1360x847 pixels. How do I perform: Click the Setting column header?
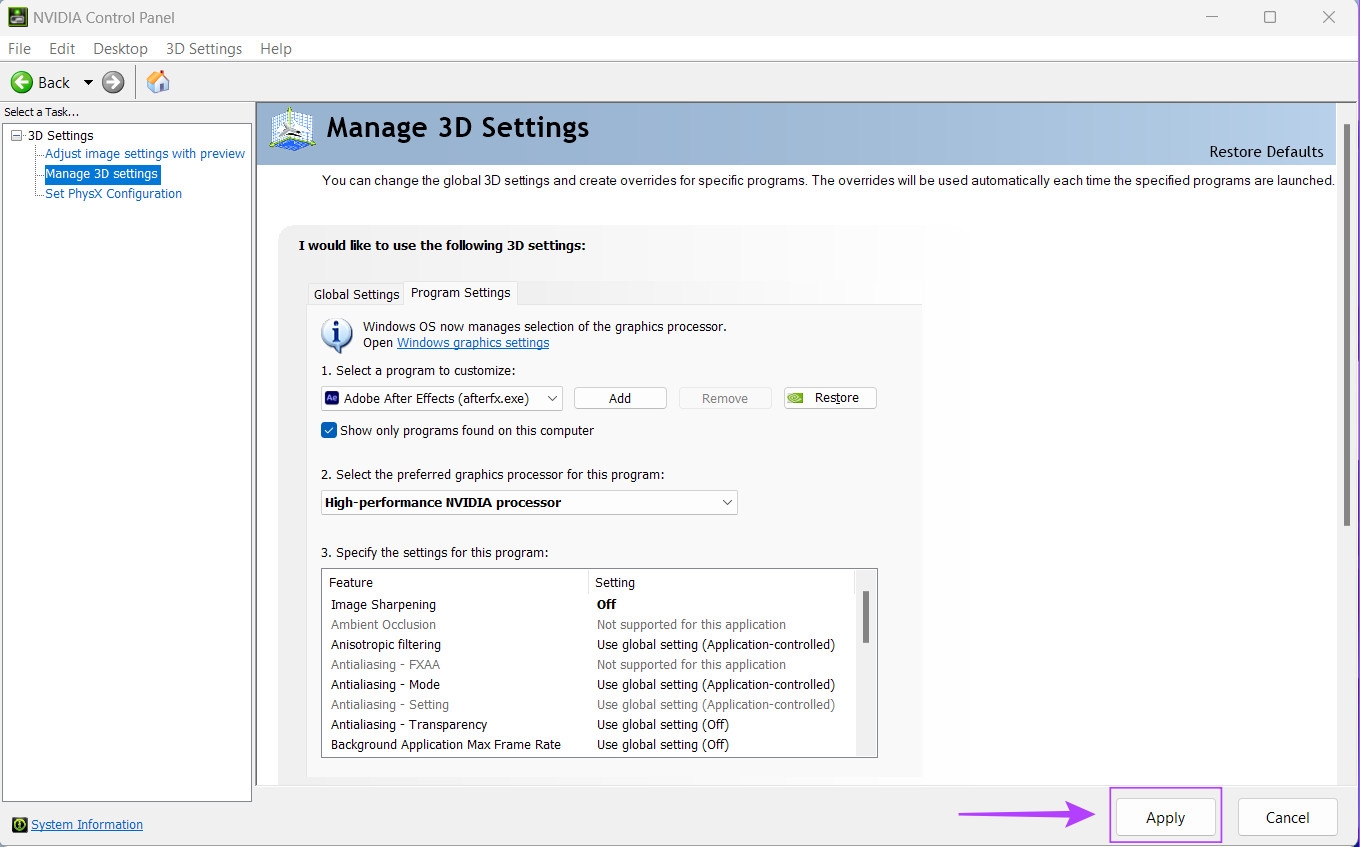click(x=721, y=582)
